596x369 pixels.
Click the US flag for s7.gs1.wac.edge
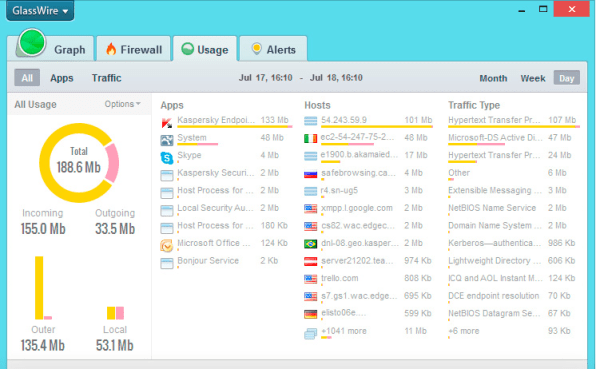tap(311, 297)
